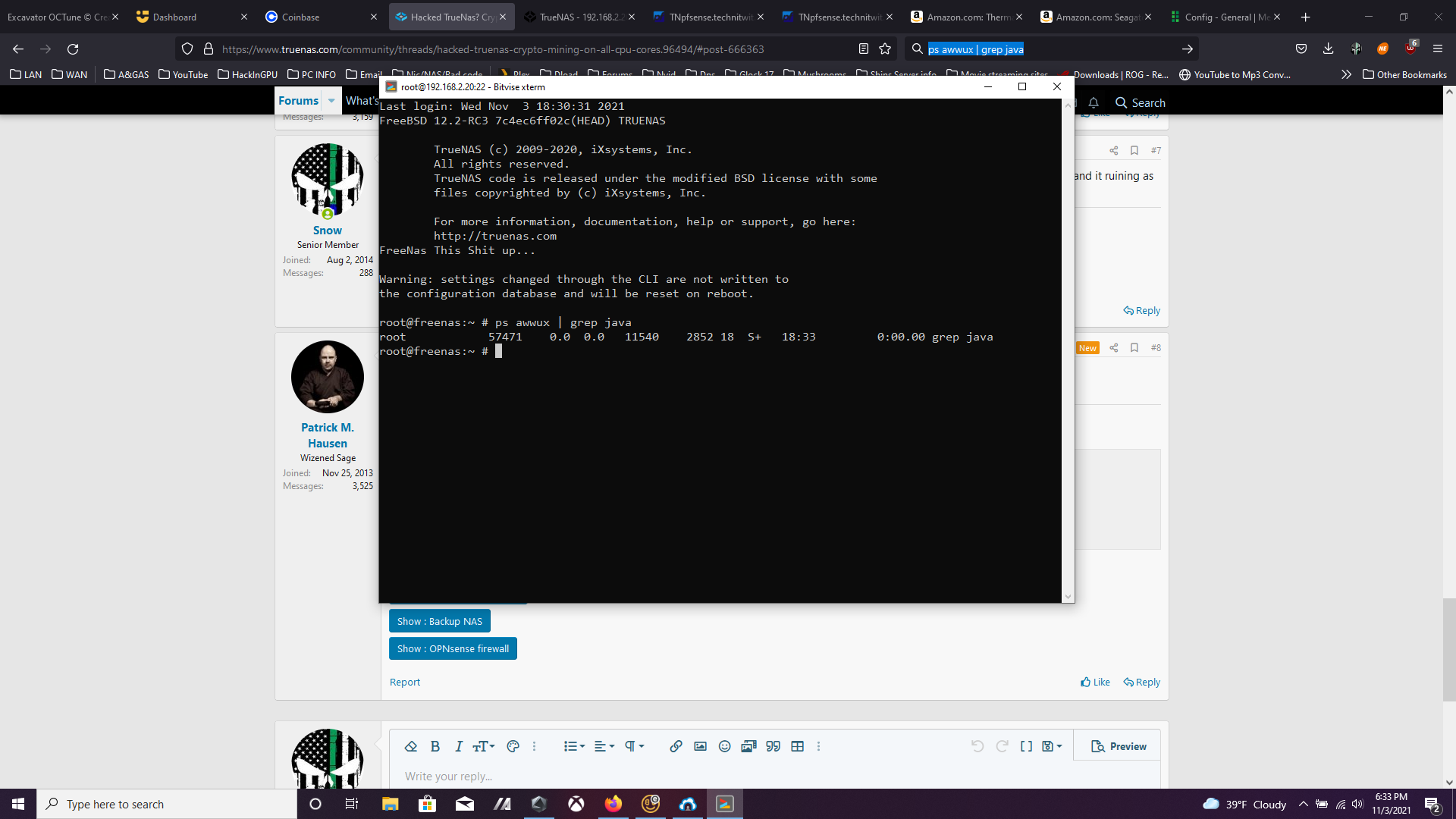The image size is (1456, 819).
Task: Click Show : OPNsense firewall button
Action: tap(453, 648)
